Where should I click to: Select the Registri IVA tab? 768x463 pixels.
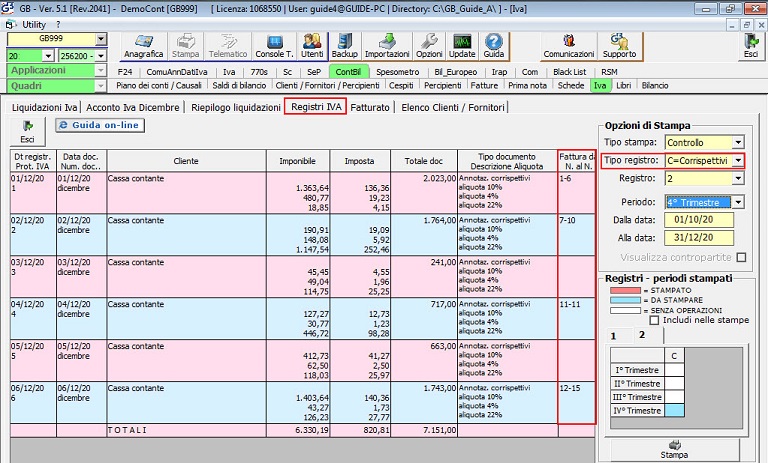point(316,107)
